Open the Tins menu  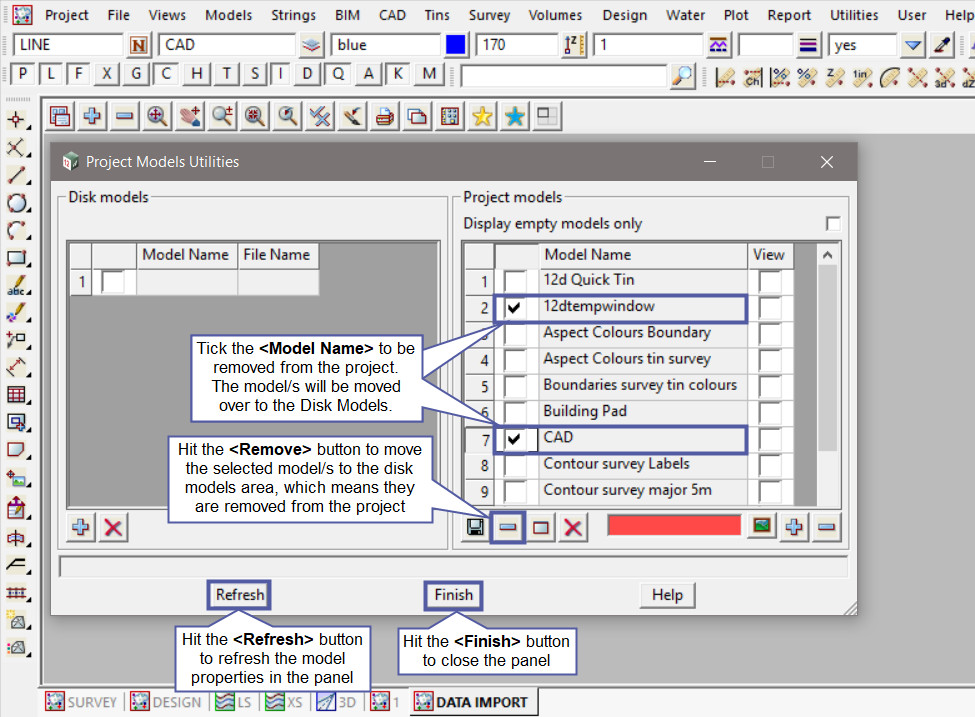pyautogui.click(x=436, y=15)
